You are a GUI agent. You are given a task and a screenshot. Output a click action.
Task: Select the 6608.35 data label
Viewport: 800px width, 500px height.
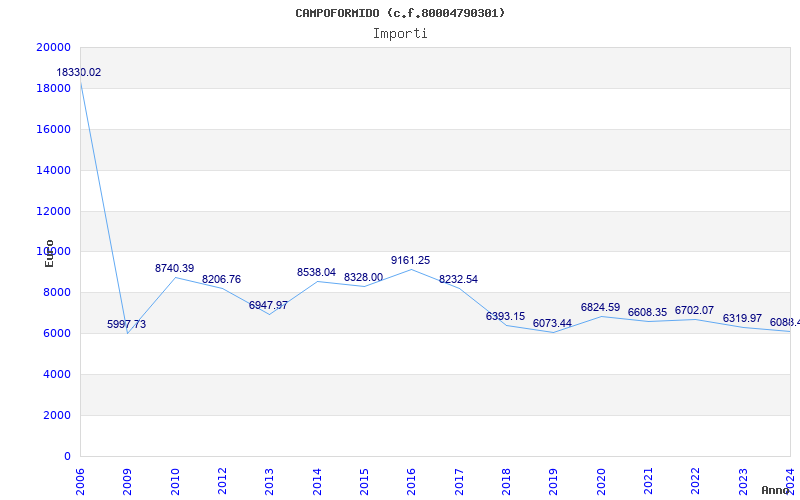[647, 312]
